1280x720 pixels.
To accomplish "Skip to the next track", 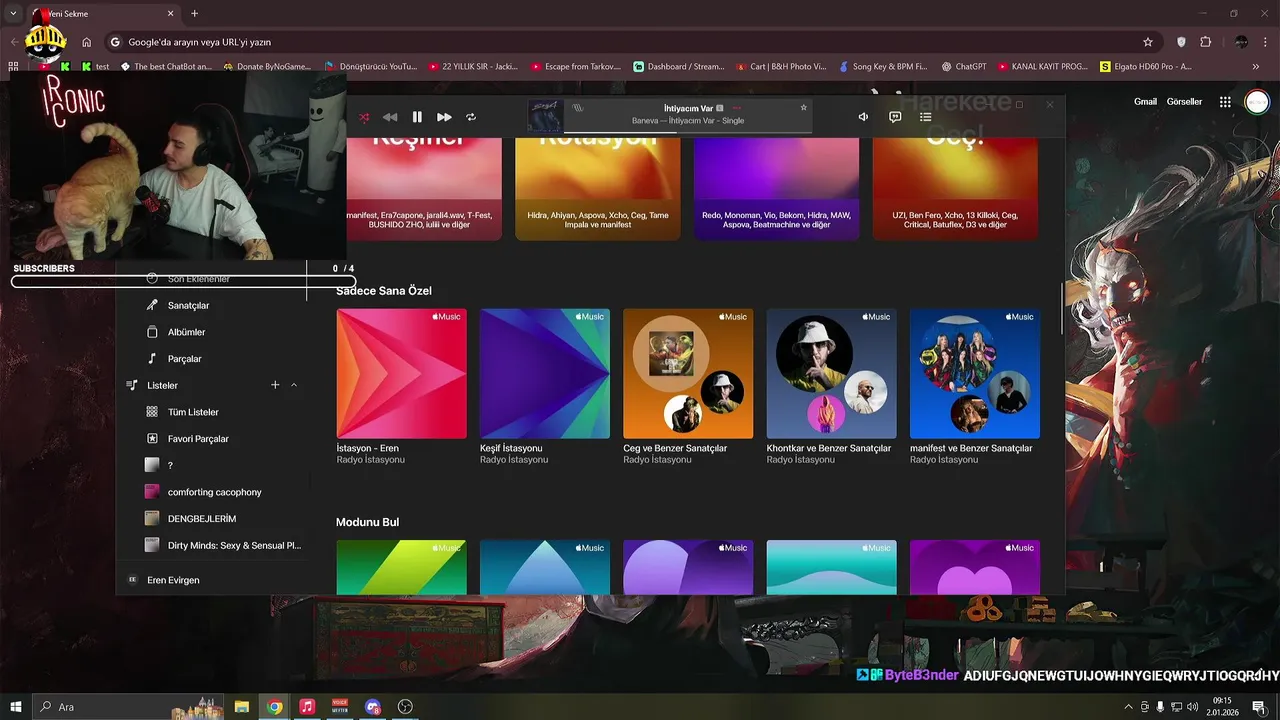I will (444, 117).
